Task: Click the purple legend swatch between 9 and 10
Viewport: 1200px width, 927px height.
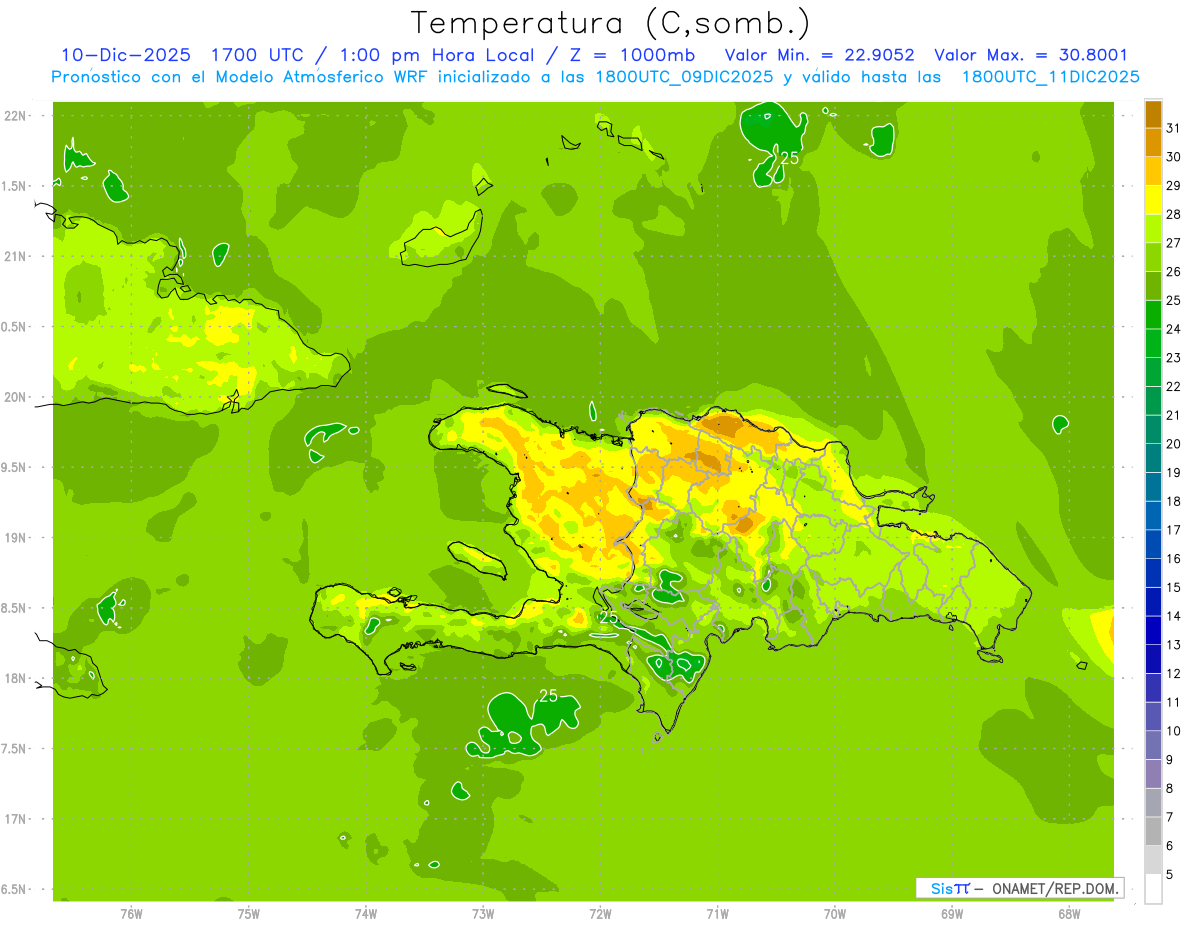Action: (x=1153, y=745)
